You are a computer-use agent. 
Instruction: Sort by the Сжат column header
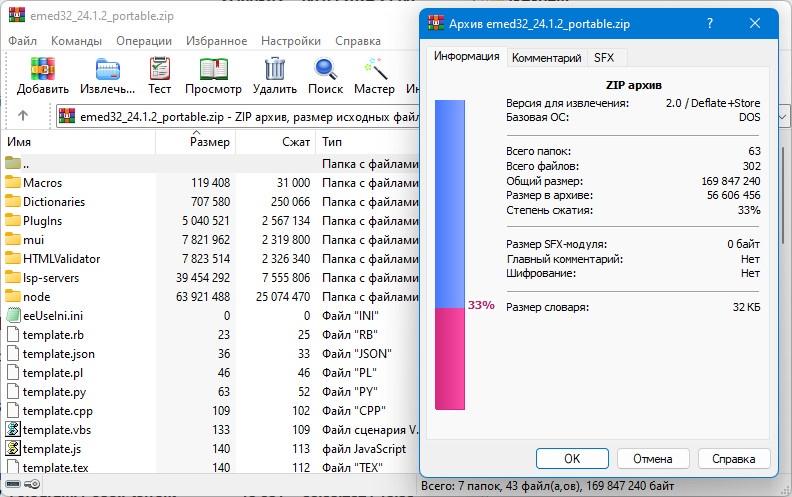coord(276,142)
